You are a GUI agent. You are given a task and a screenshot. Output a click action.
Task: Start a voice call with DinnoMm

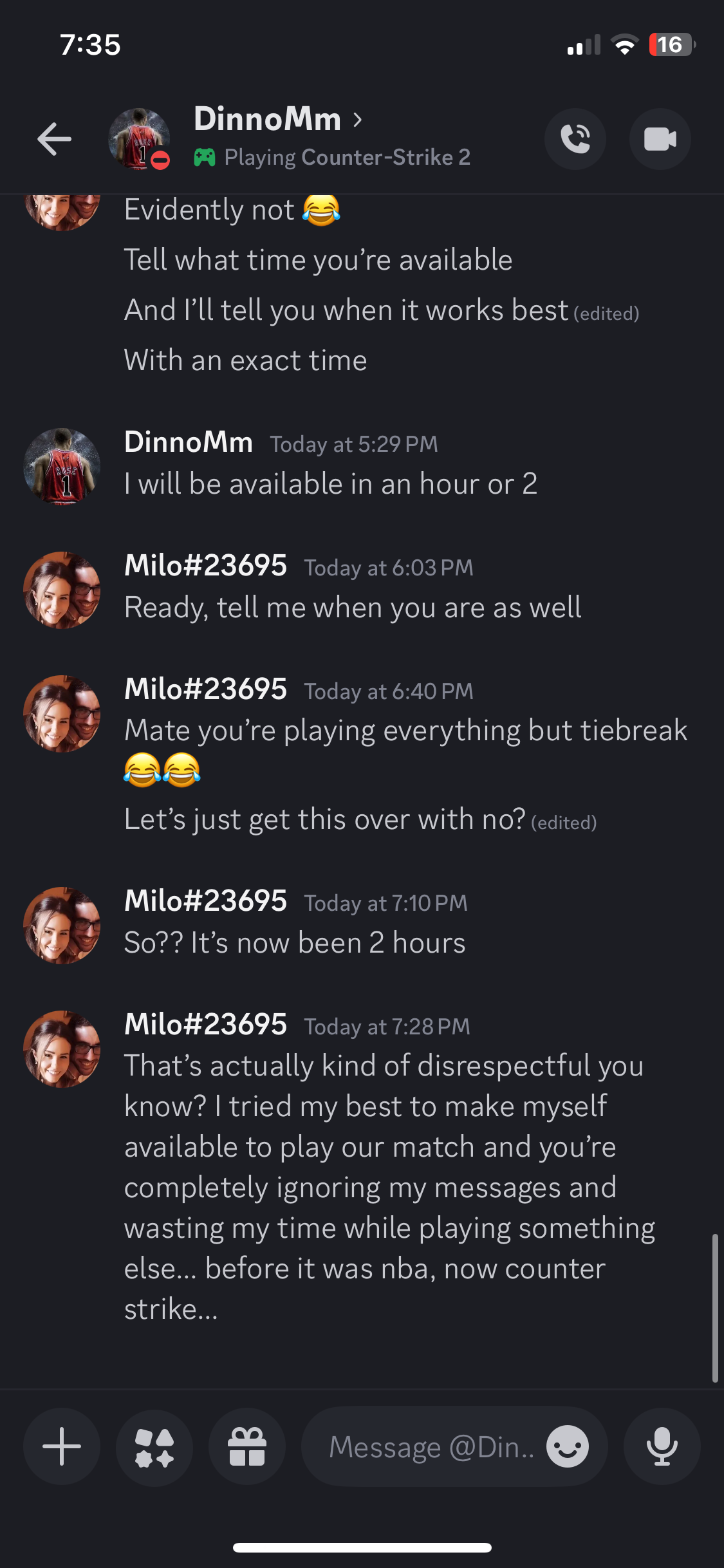click(x=575, y=139)
